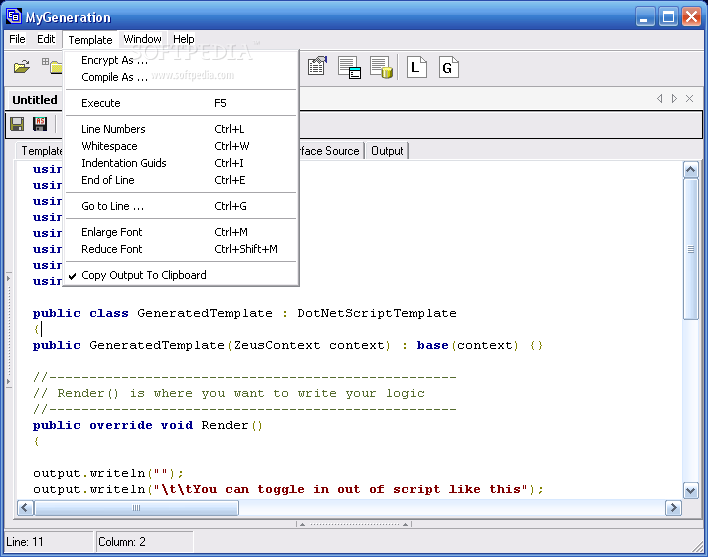Click vertical scrollbar up arrow
The width and height of the screenshot is (708, 557).
(690, 170)
